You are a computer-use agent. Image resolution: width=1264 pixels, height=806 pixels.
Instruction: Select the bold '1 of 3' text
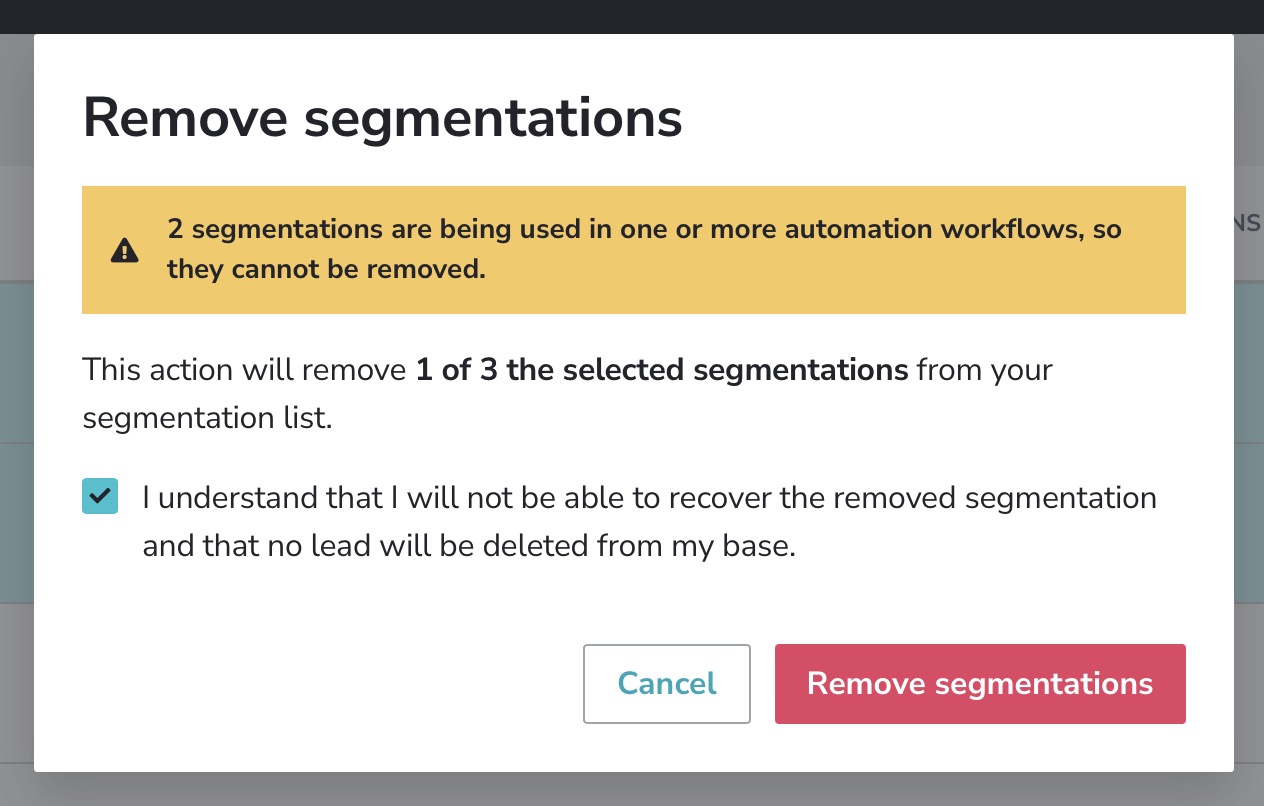click(460, 370)
